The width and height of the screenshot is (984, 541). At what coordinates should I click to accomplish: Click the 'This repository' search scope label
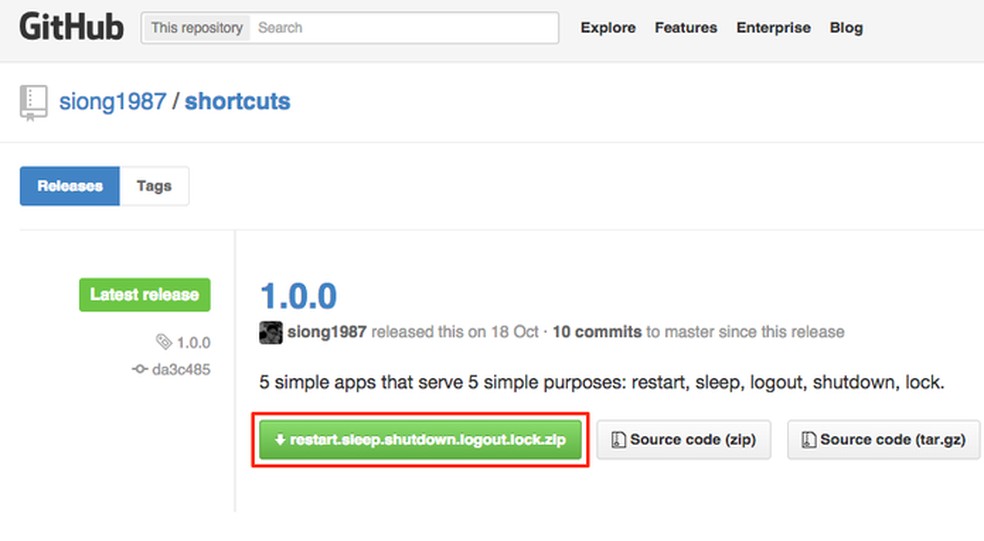[197, 28]
